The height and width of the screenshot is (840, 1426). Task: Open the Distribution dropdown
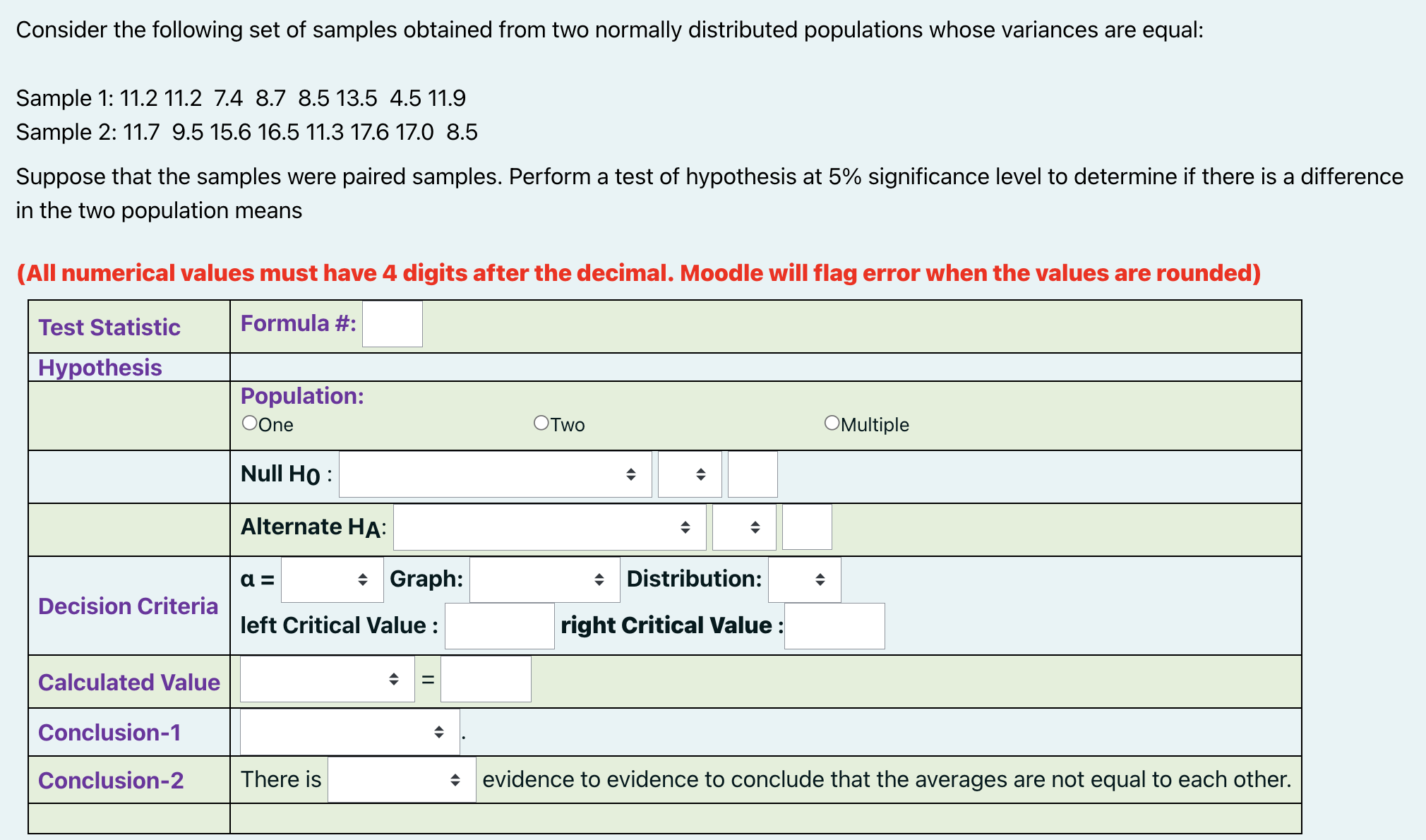click(804, 580)
